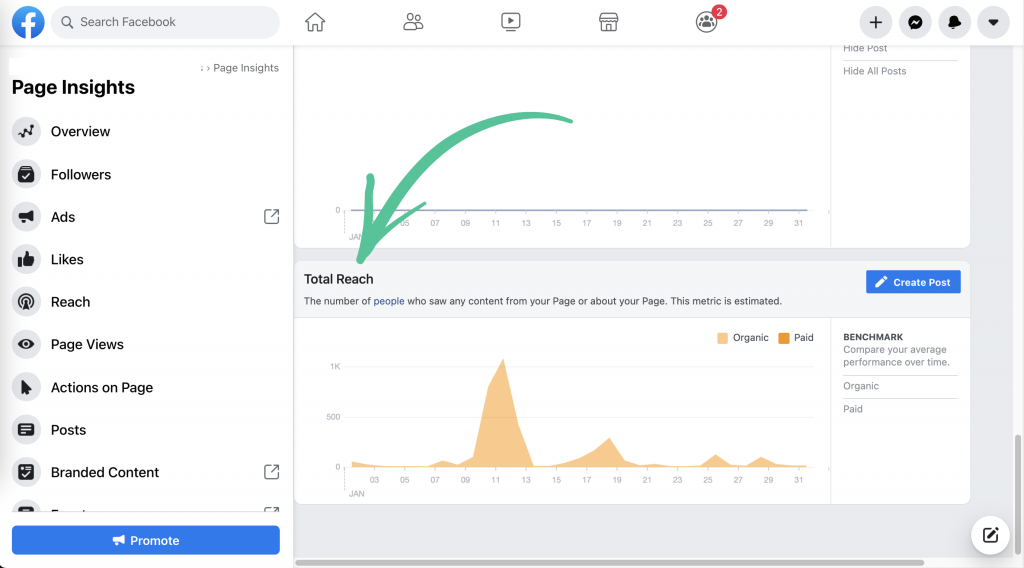Click the Create Post button

[x=913, y=282]
